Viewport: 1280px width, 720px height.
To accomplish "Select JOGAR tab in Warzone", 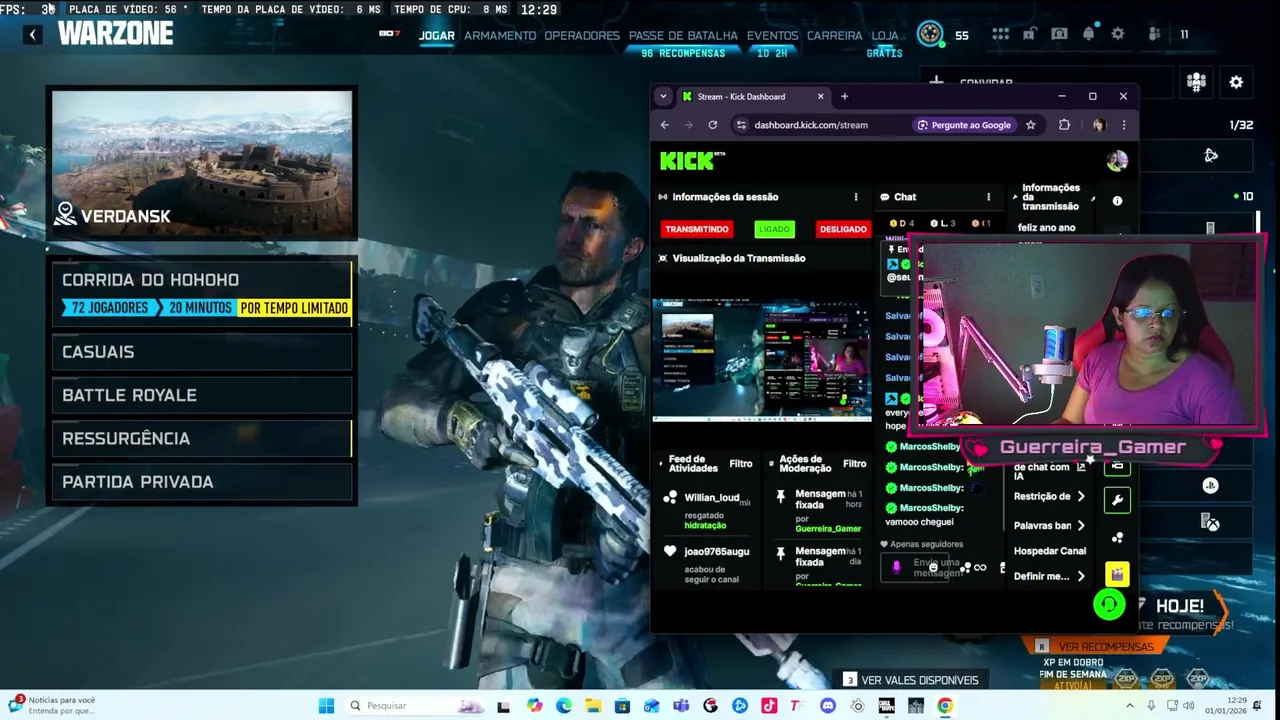I will pyautogui.click(x=436, y=35).
